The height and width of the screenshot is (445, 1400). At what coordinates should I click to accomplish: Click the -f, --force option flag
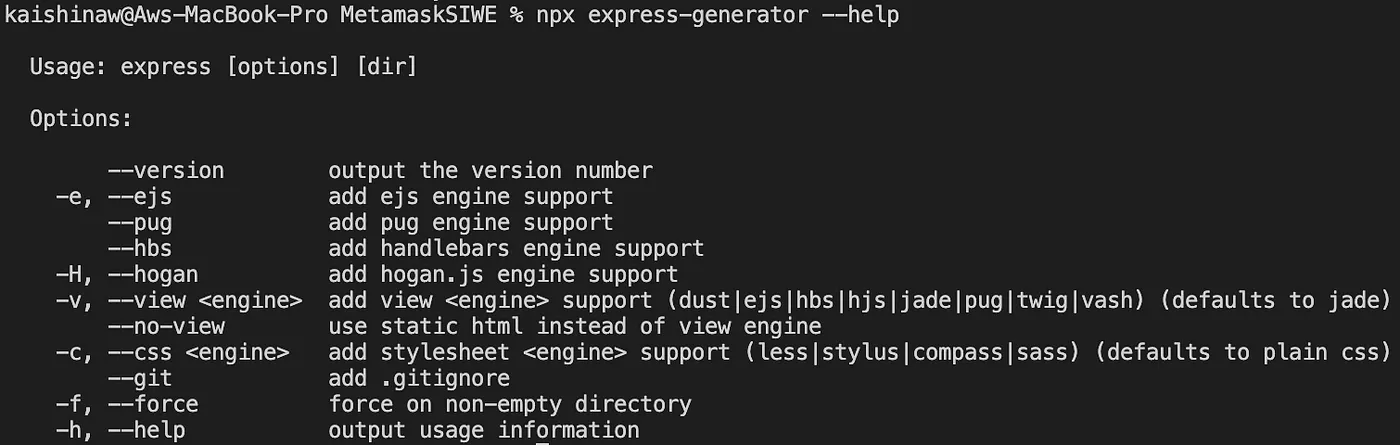click(x=127, y=404)
